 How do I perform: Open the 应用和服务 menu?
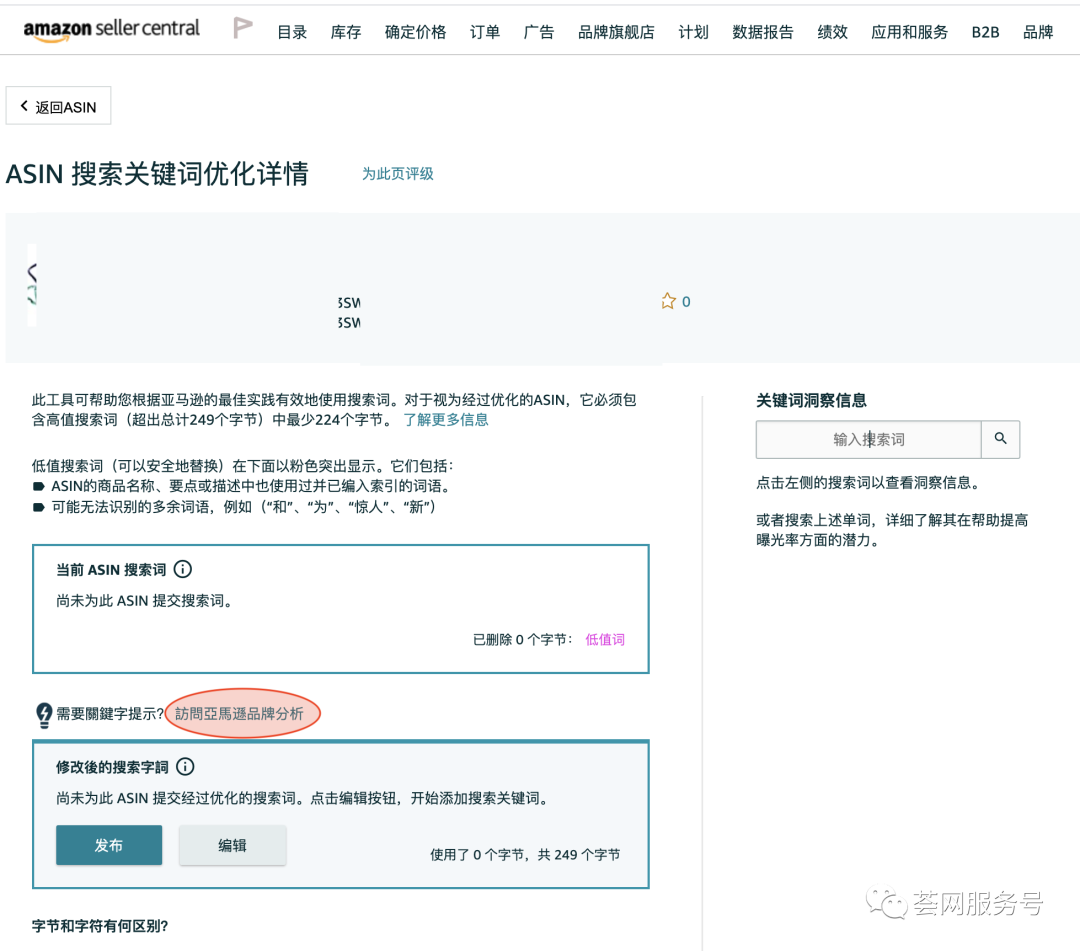910,32
